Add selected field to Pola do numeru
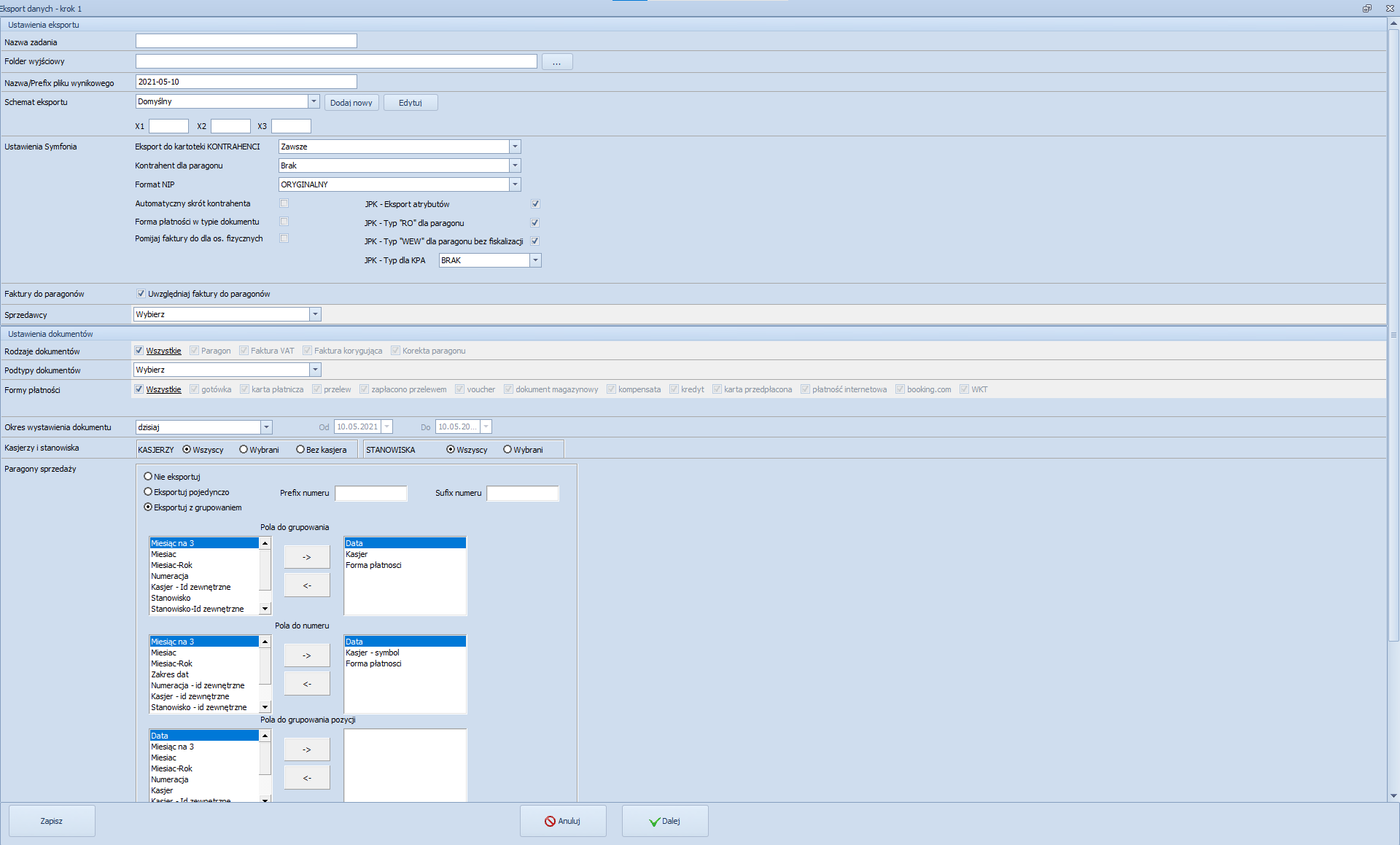 (306, 655)
